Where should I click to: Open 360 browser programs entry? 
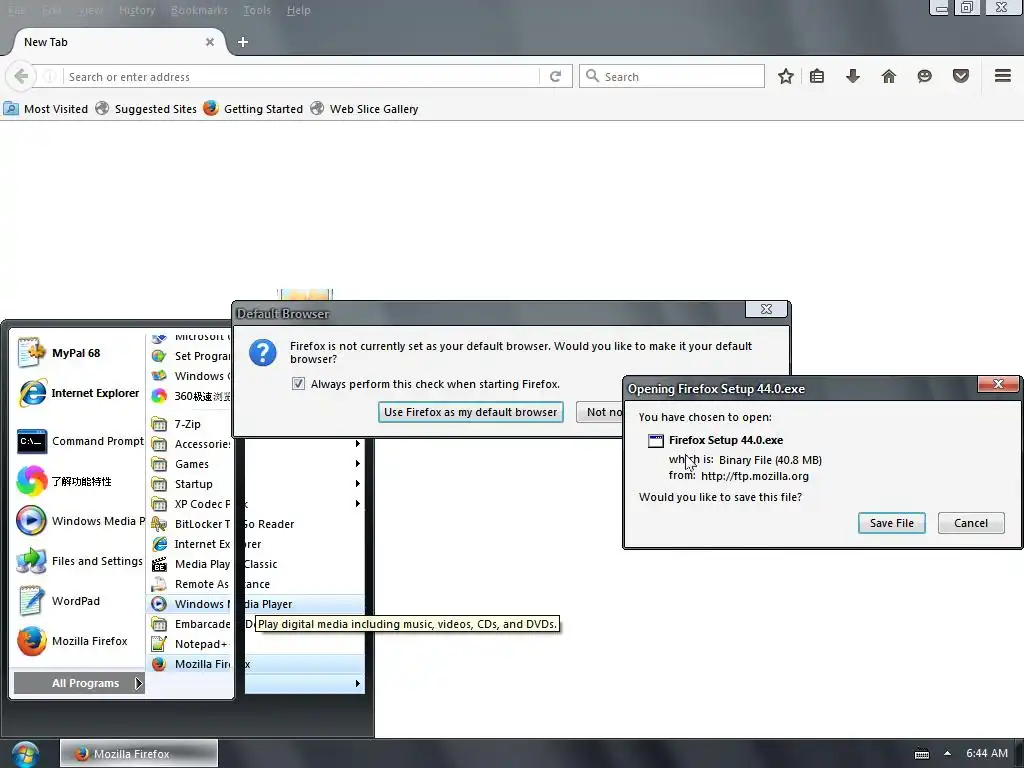(190, 396)
